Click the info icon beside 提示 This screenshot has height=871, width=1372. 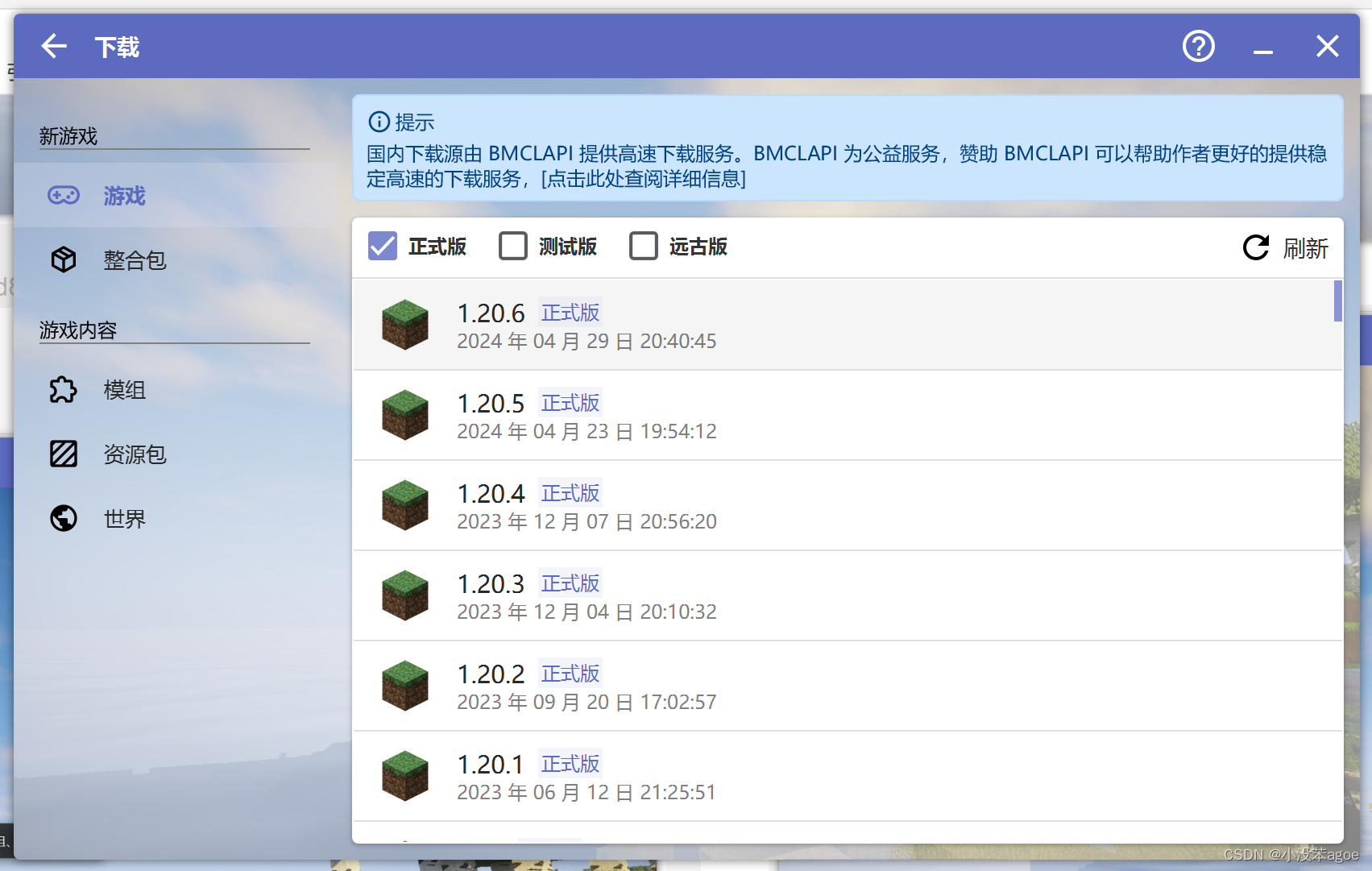coord(379,122)
